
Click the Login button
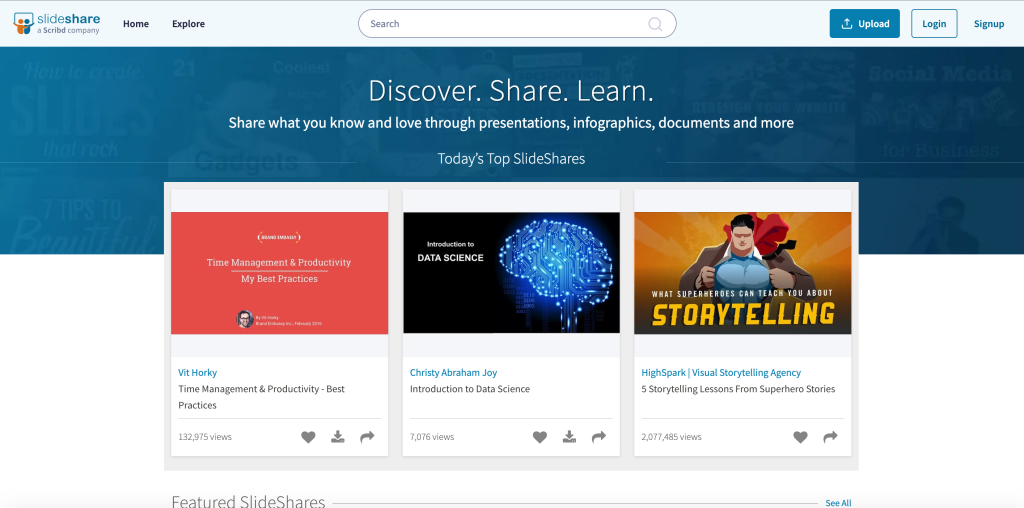(934, 24)
